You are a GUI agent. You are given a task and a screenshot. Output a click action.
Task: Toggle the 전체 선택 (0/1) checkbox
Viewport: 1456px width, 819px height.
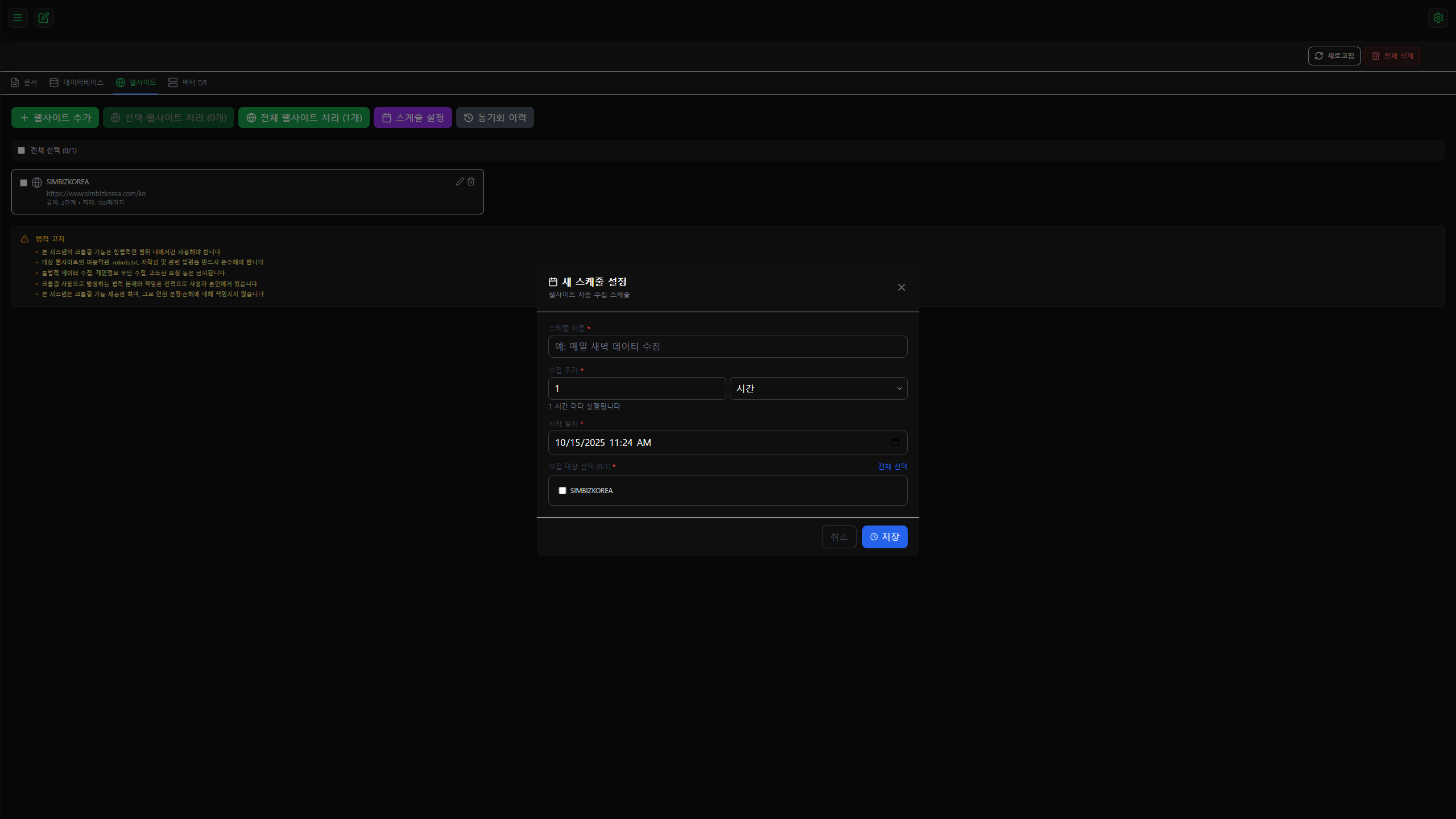pyautogui.click(x=22, y=150)
